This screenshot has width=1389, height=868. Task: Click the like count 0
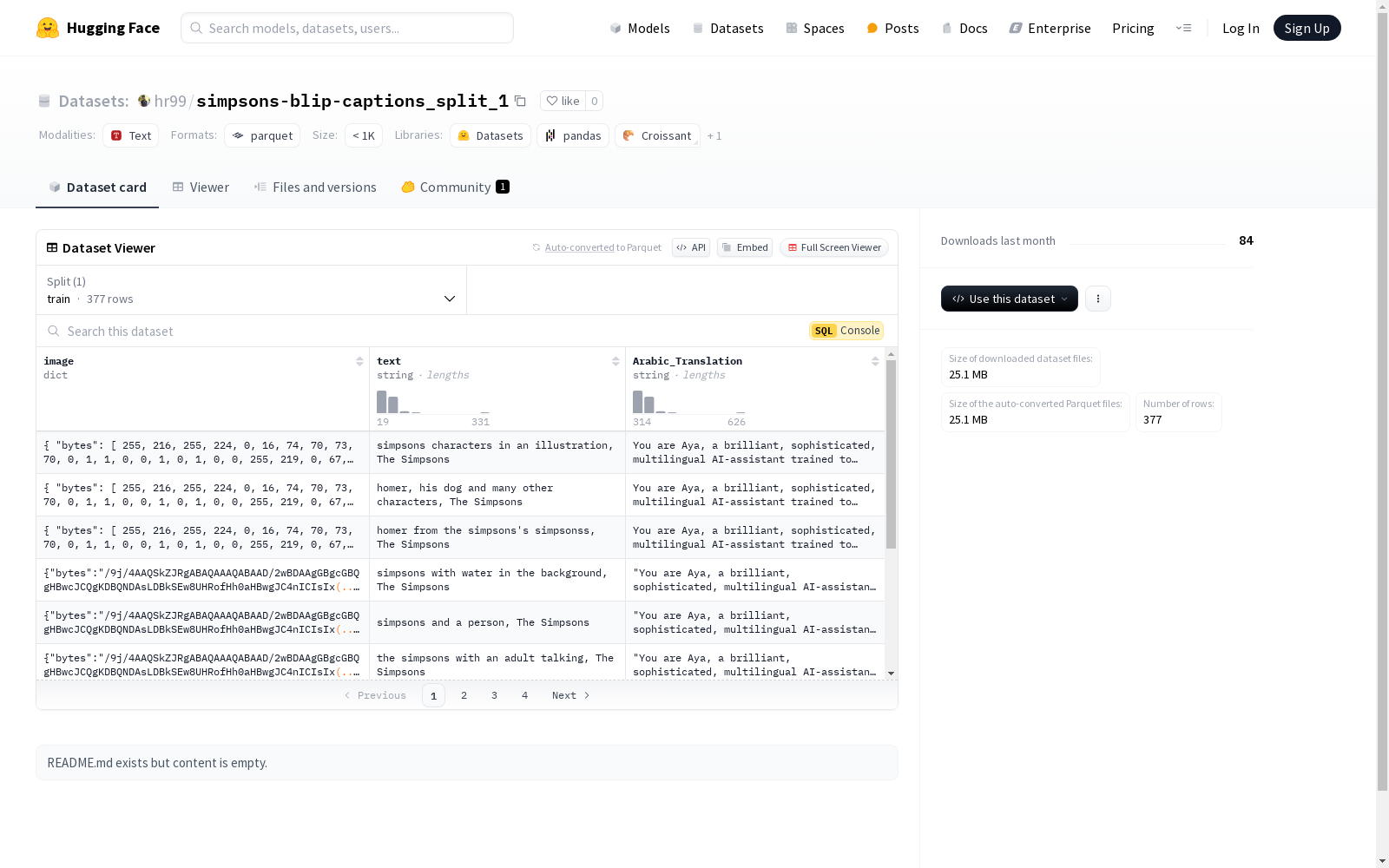(x=595, y=101)
